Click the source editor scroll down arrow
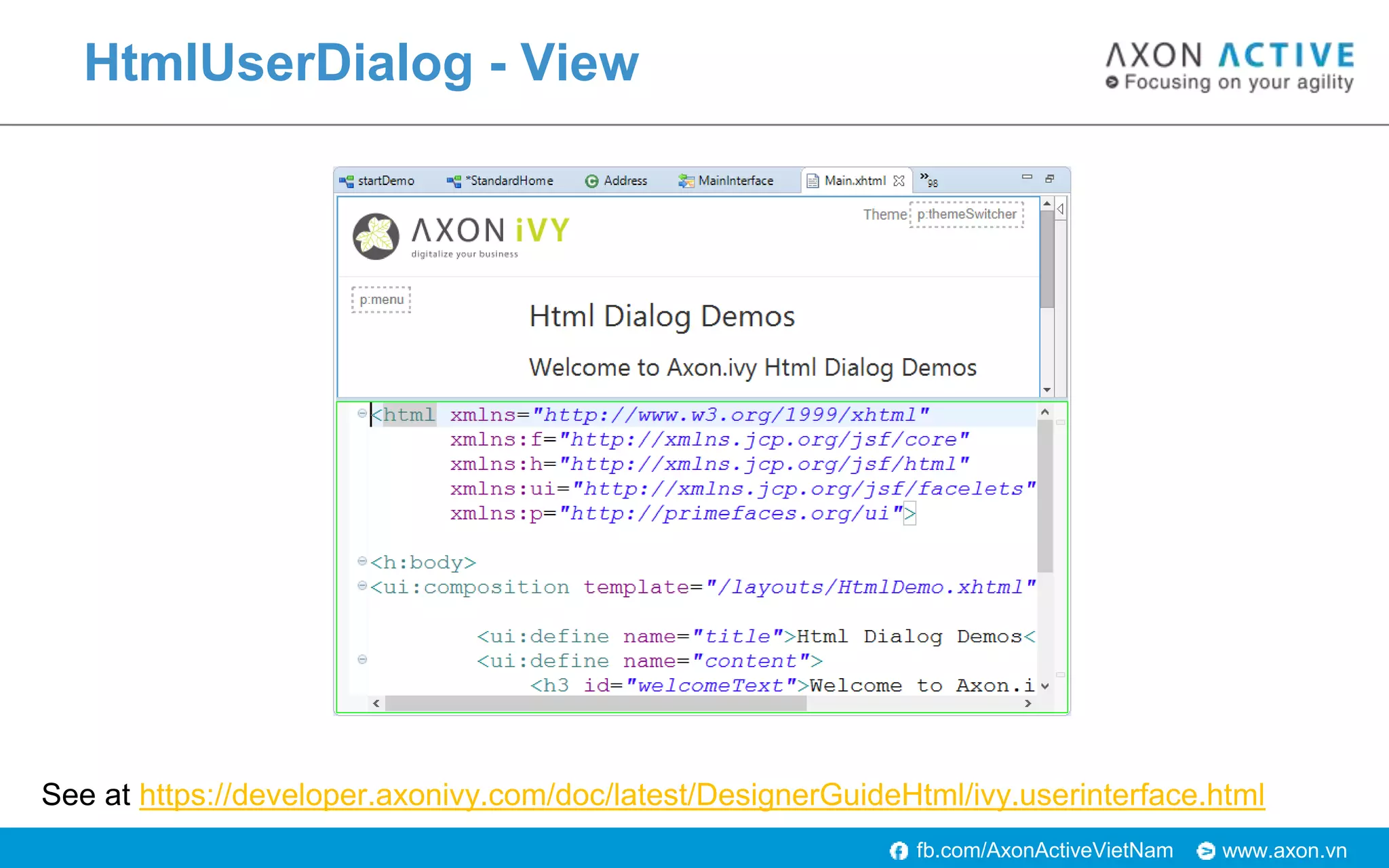 [x=1044, y=686]
